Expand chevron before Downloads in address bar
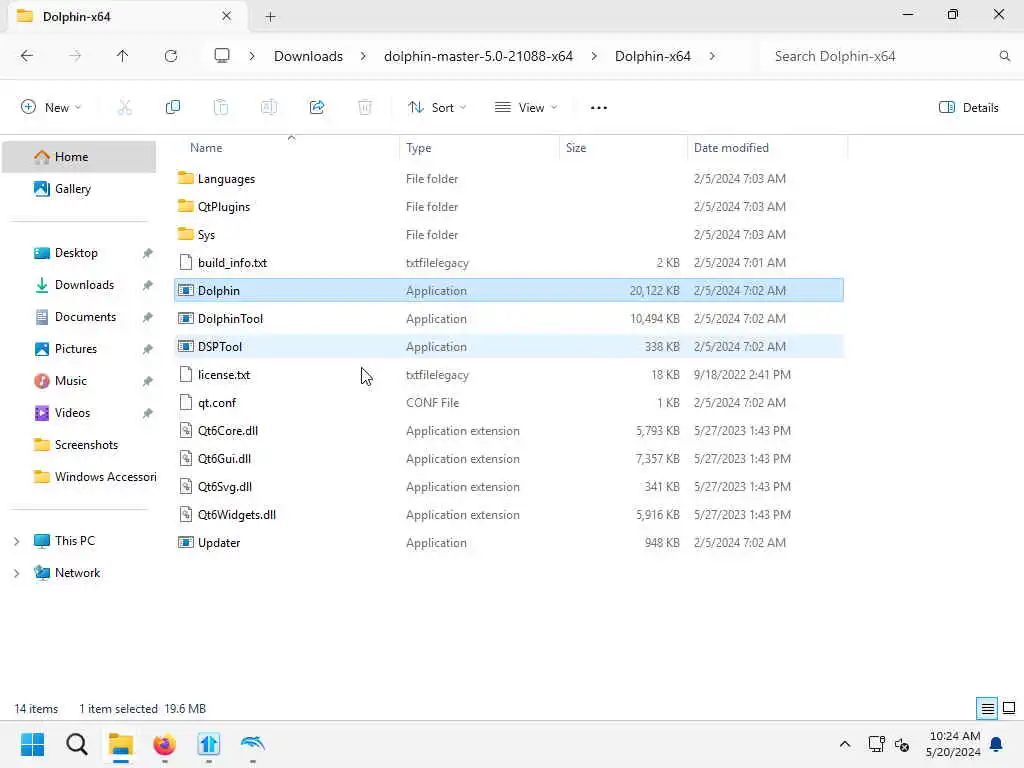 [252, 56]
